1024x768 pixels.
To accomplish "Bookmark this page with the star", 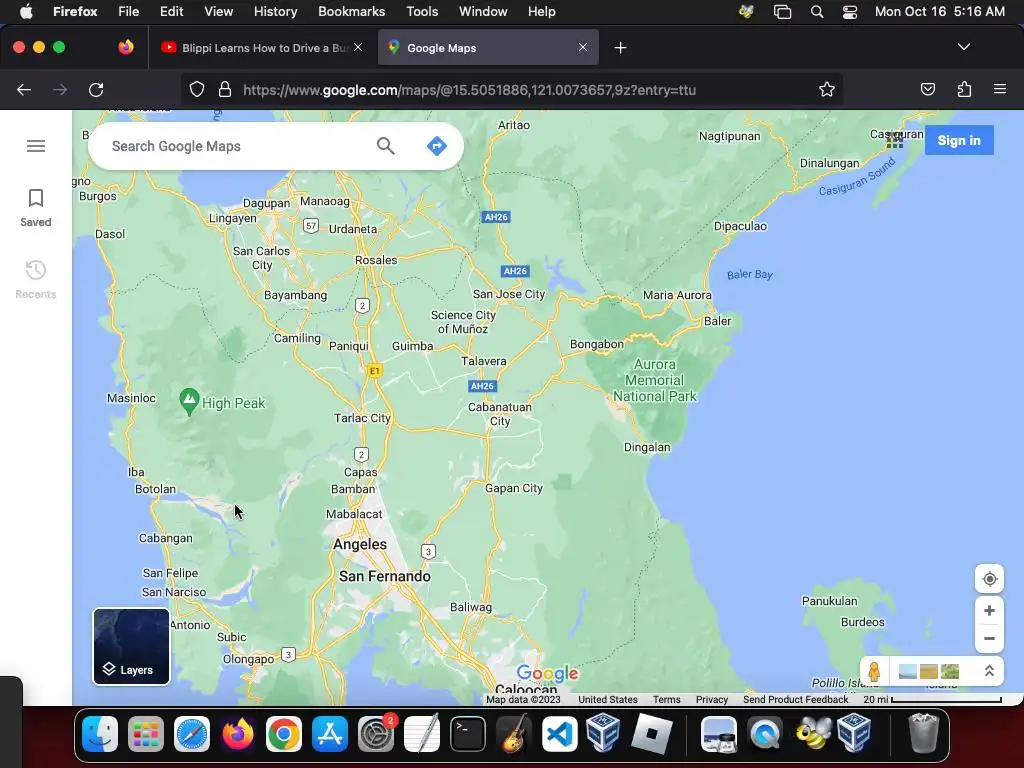I will click(x=827, y=89).
